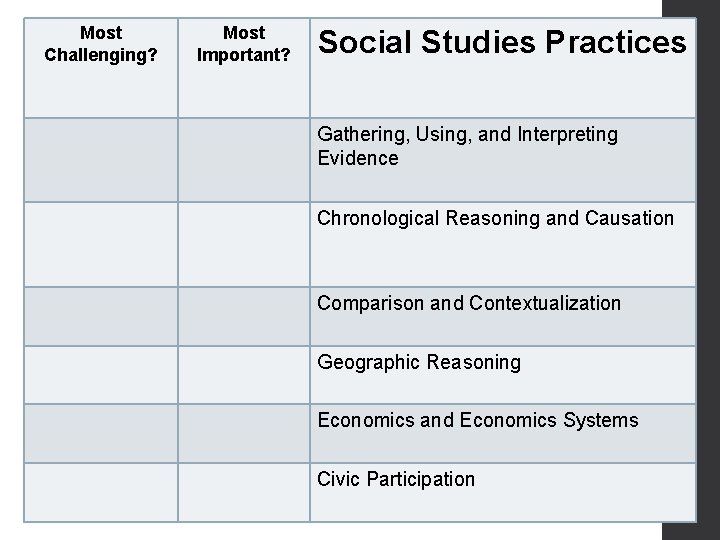Select the 'Geographic Reasoning' row label
720x540 pixels.
click(x=419, y=362)
